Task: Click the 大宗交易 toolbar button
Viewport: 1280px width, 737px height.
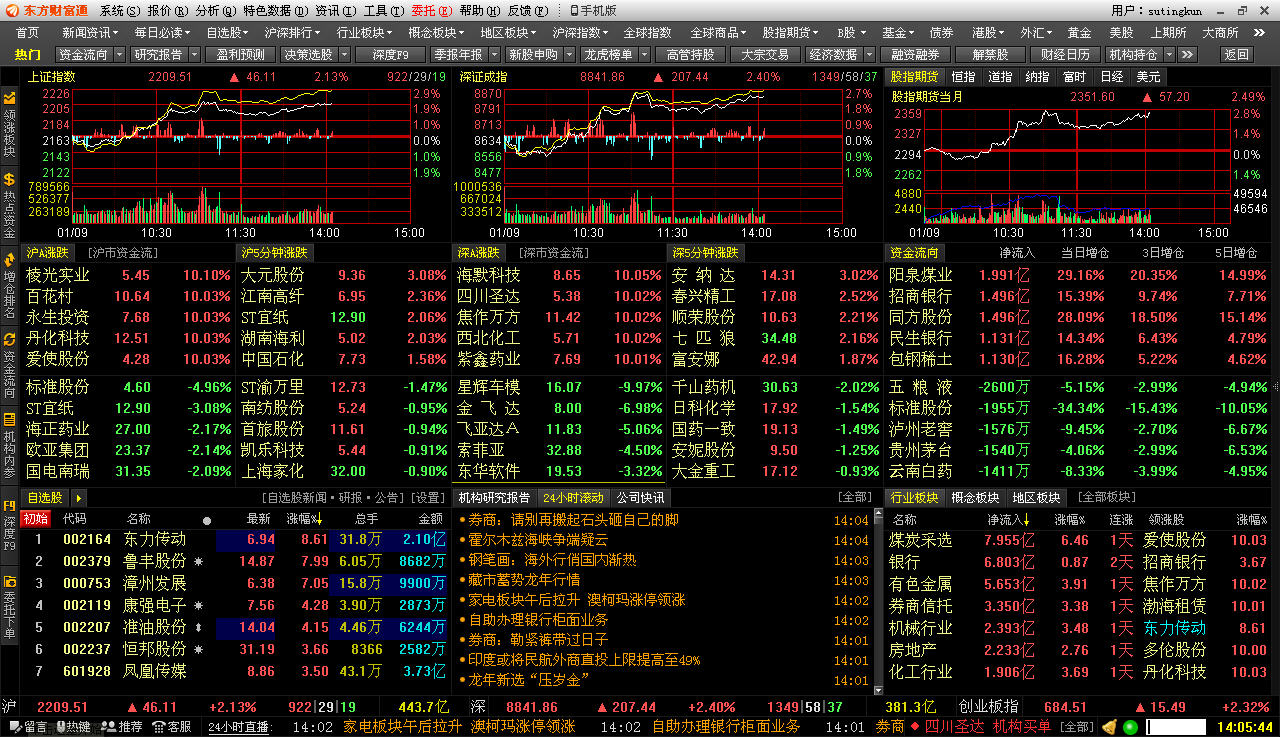Action: click(x=765, y=54)
